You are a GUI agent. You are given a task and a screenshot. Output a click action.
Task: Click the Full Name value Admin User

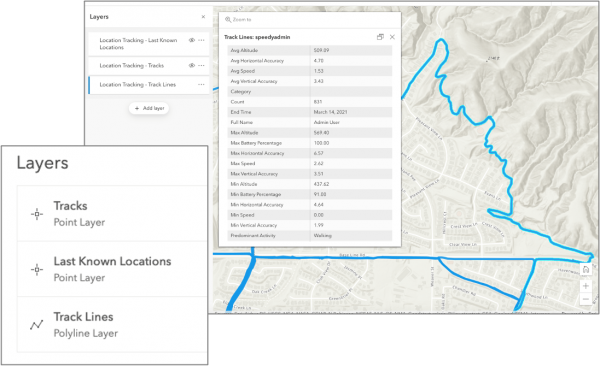tap(326, 123)
